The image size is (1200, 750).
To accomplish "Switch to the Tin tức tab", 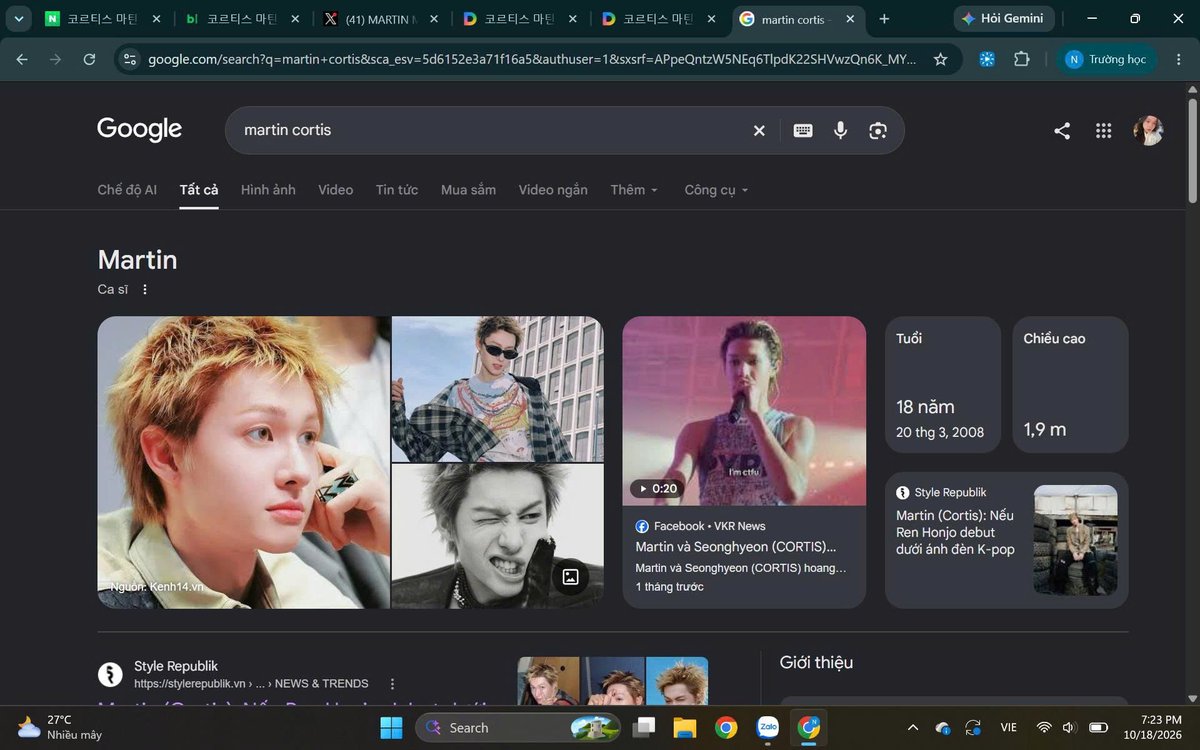I will [x=397, y=190].
